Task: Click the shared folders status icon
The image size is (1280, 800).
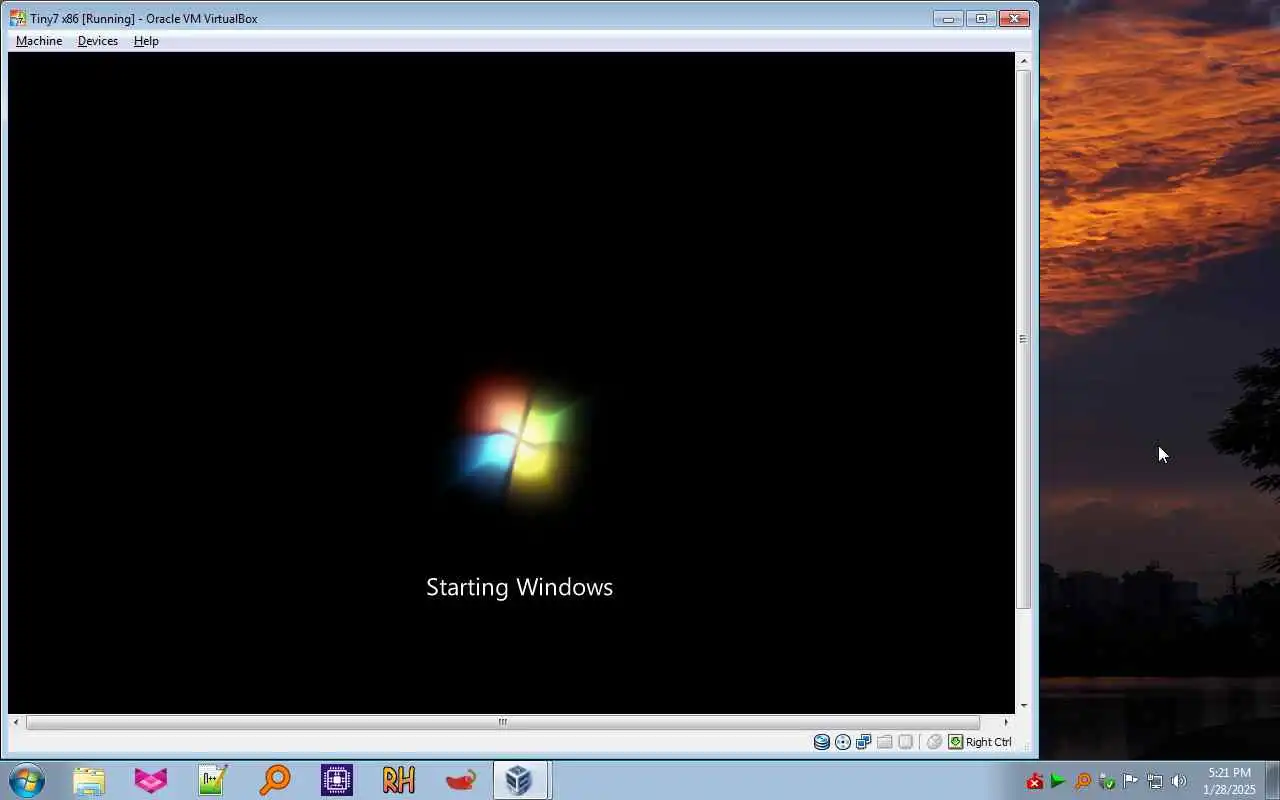Action: point(884,742)
